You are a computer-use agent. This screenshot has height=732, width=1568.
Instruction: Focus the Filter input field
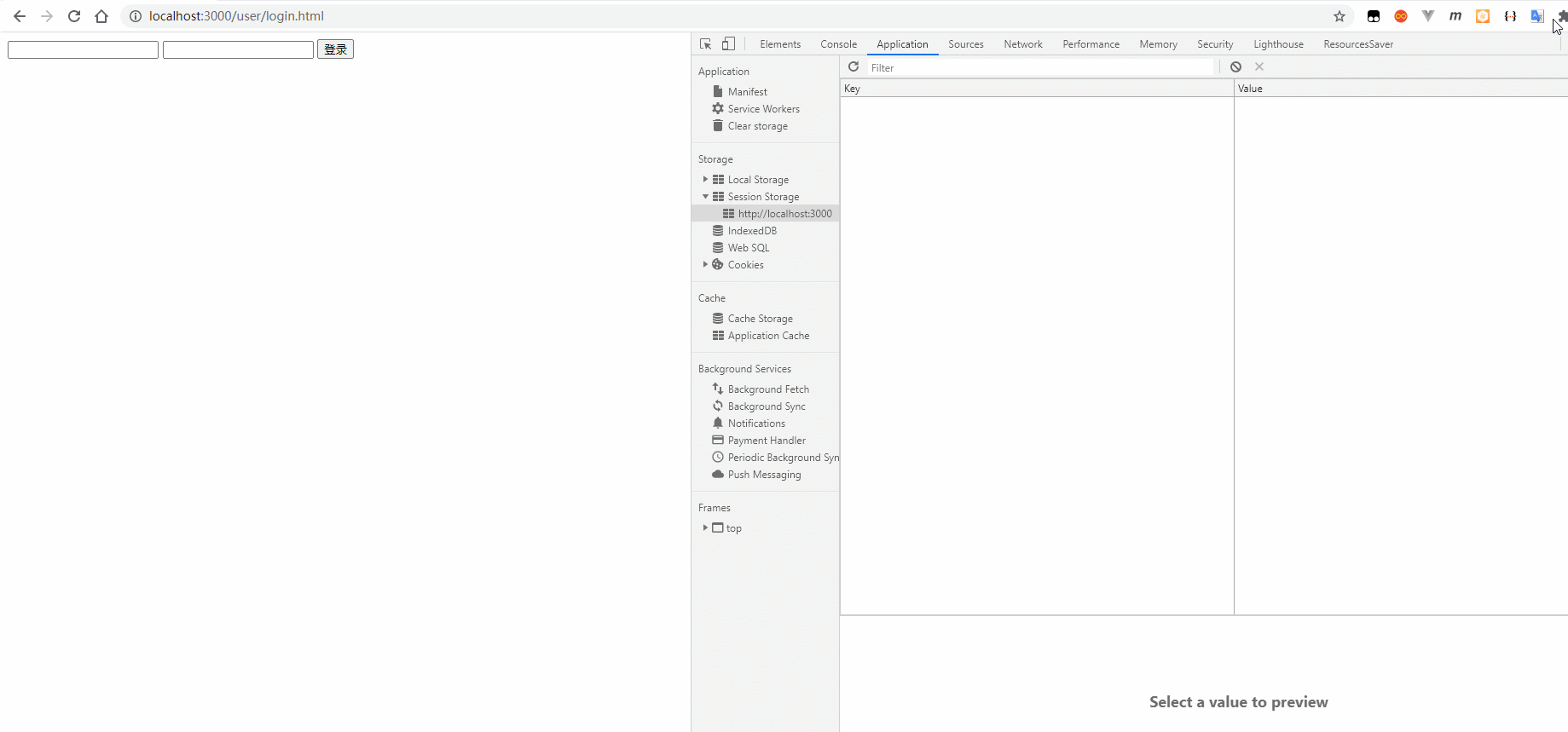click(1040, 67)
